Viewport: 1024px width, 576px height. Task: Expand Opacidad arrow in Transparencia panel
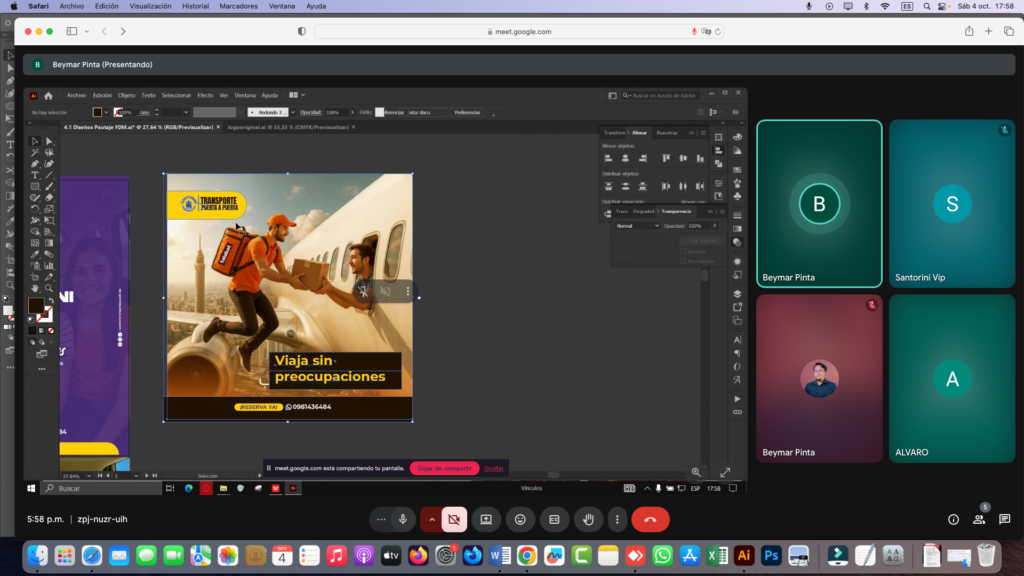coord(714,226)
